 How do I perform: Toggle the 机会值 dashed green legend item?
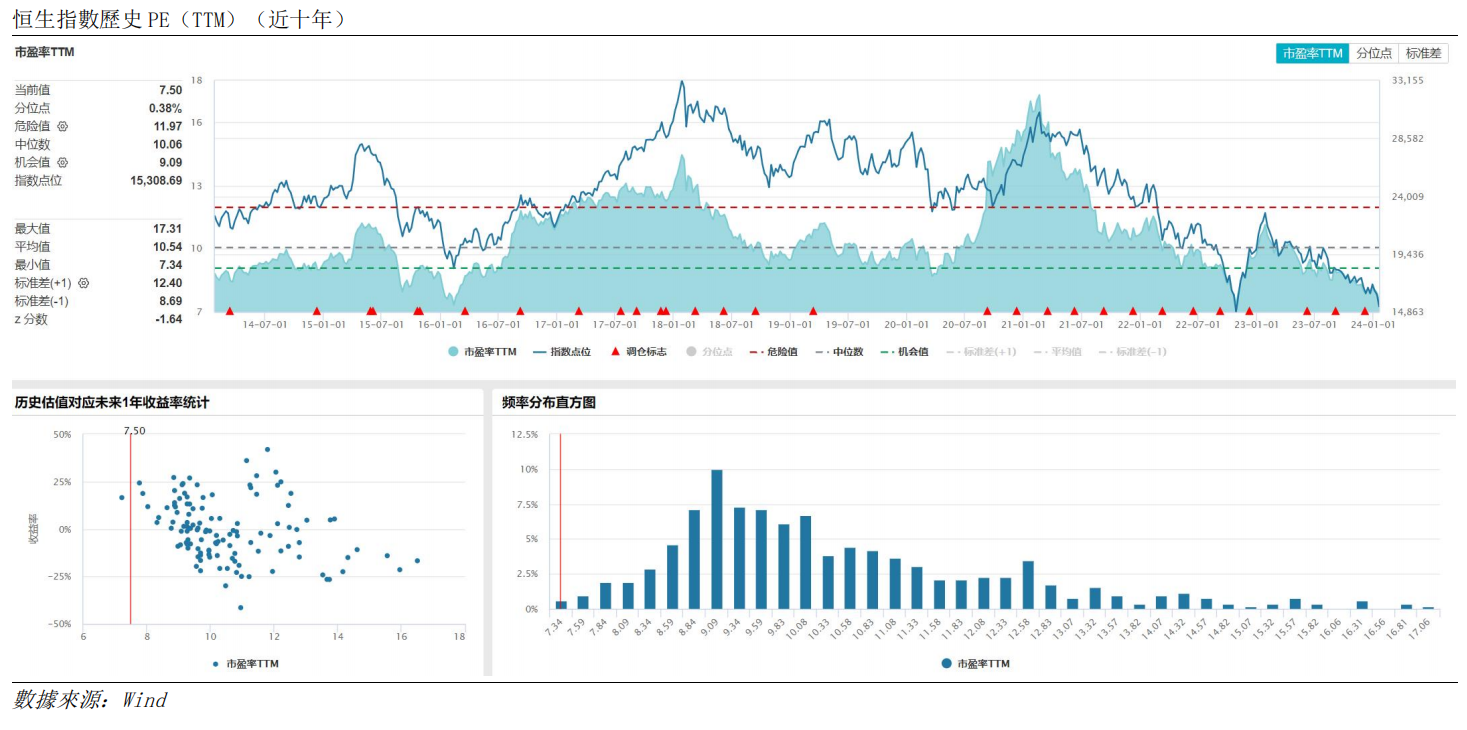pos(904,352)
